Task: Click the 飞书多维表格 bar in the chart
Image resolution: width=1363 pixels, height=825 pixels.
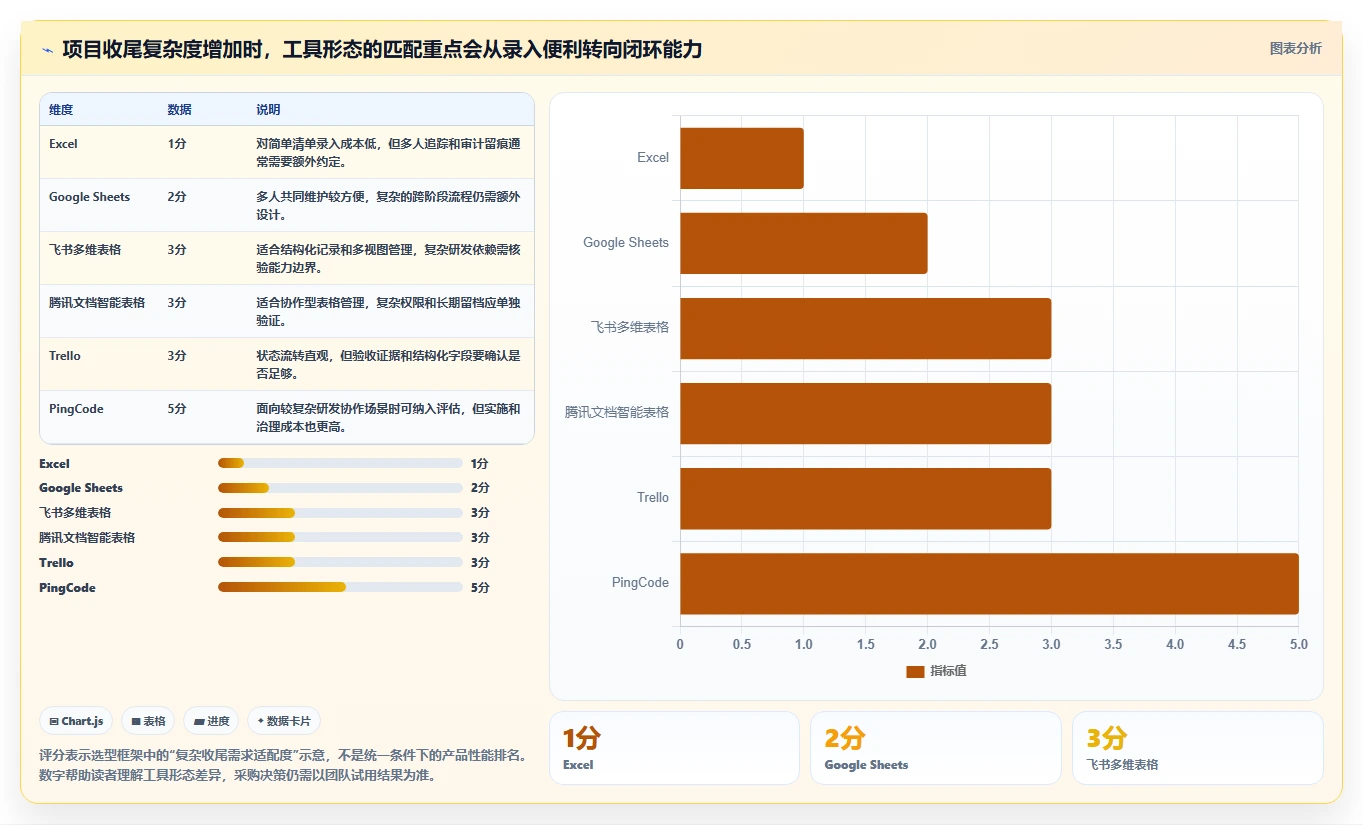Action: (x=865, y=328)
